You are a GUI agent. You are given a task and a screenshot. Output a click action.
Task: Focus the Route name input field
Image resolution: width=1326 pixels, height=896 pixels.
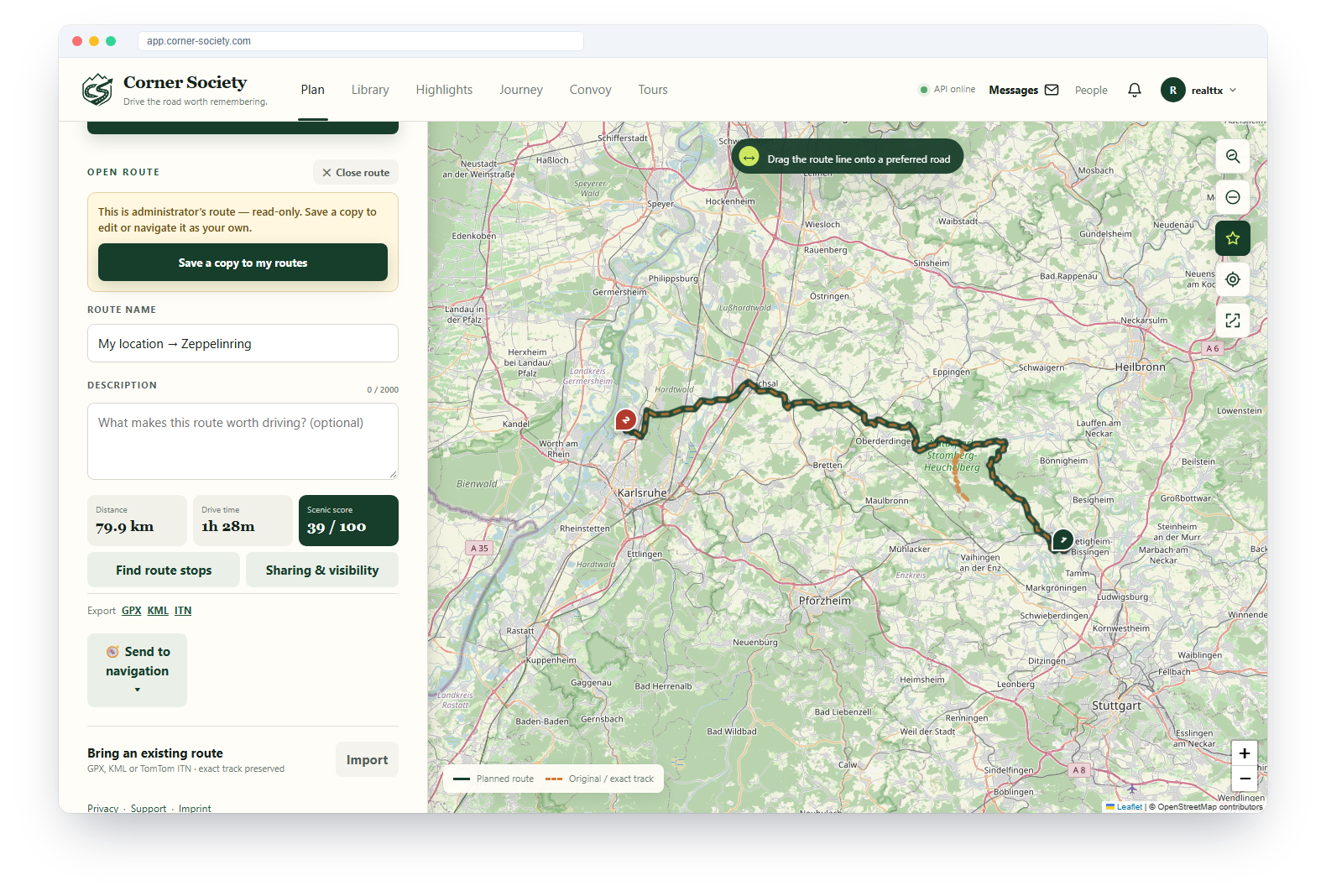[x=243, y=343]
